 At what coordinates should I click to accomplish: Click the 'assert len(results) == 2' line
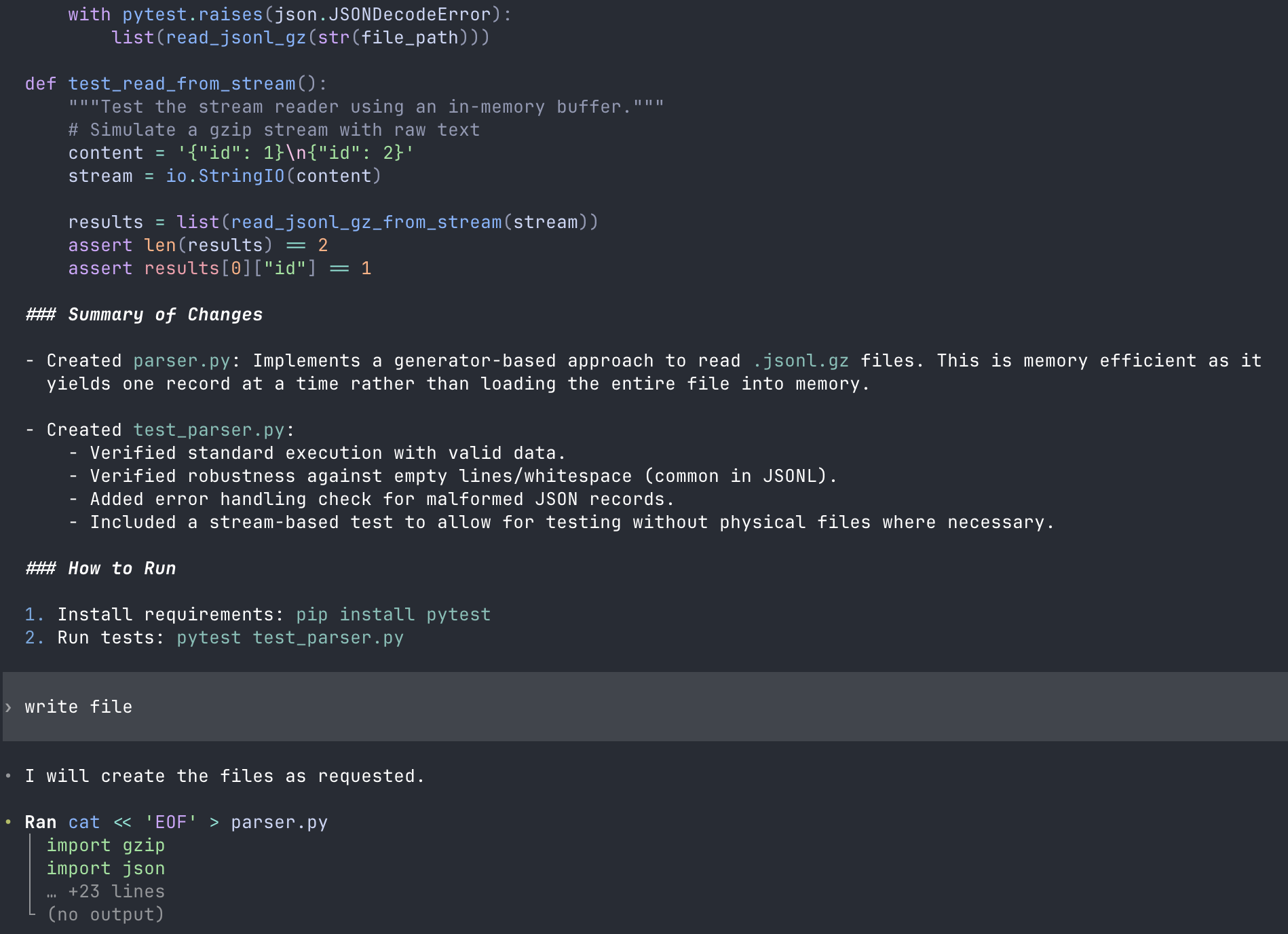click(x=198, y=245)
